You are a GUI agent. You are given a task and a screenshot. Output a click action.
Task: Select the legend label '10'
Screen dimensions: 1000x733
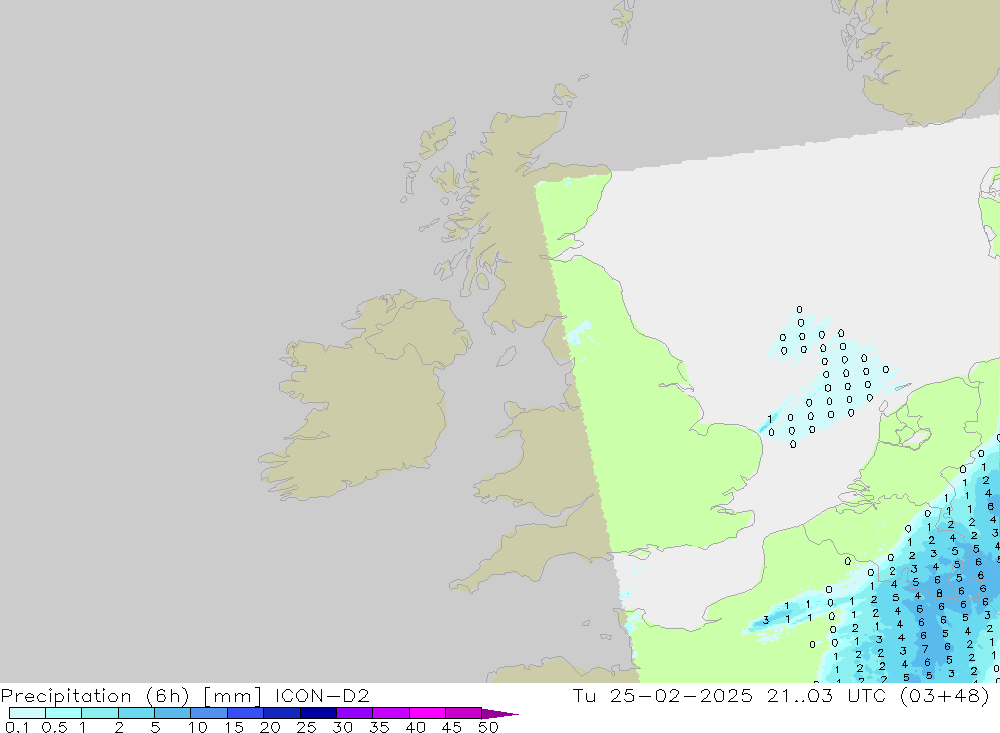coord(198,727)
